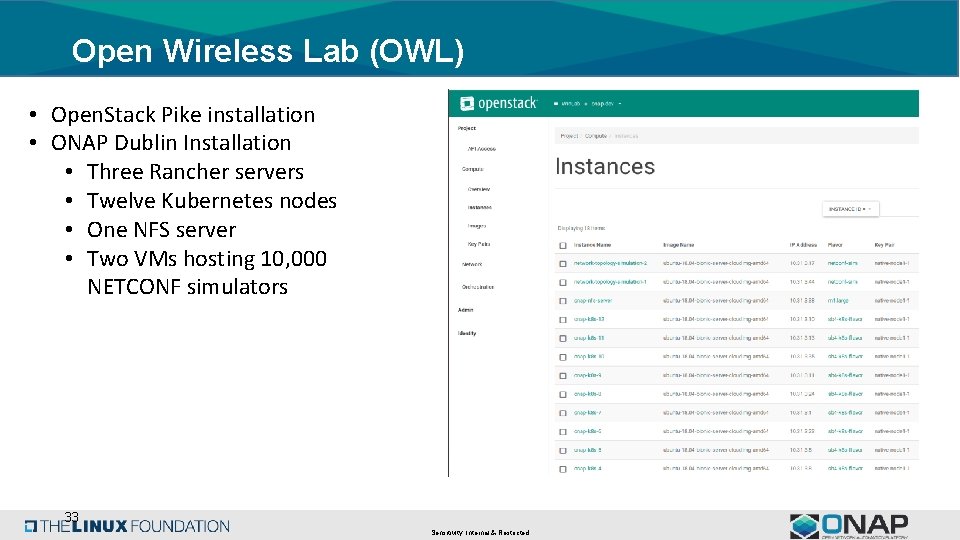Screen dimensions: 960x540
Task: Check the onap-k8s-6 row checkbox
Action: point(563,432)
